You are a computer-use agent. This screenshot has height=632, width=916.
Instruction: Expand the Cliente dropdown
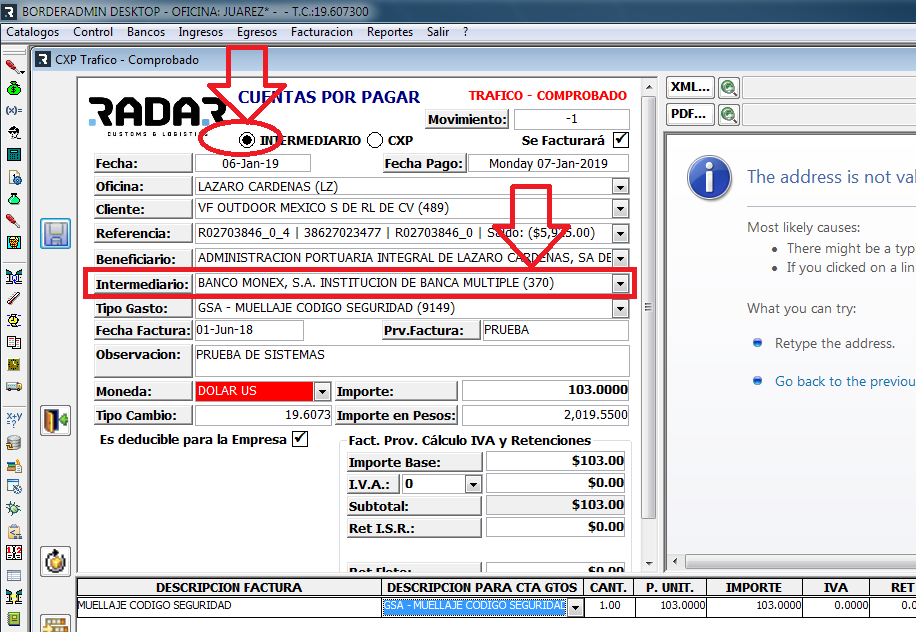pyautogui.click(x=620, y=209)
